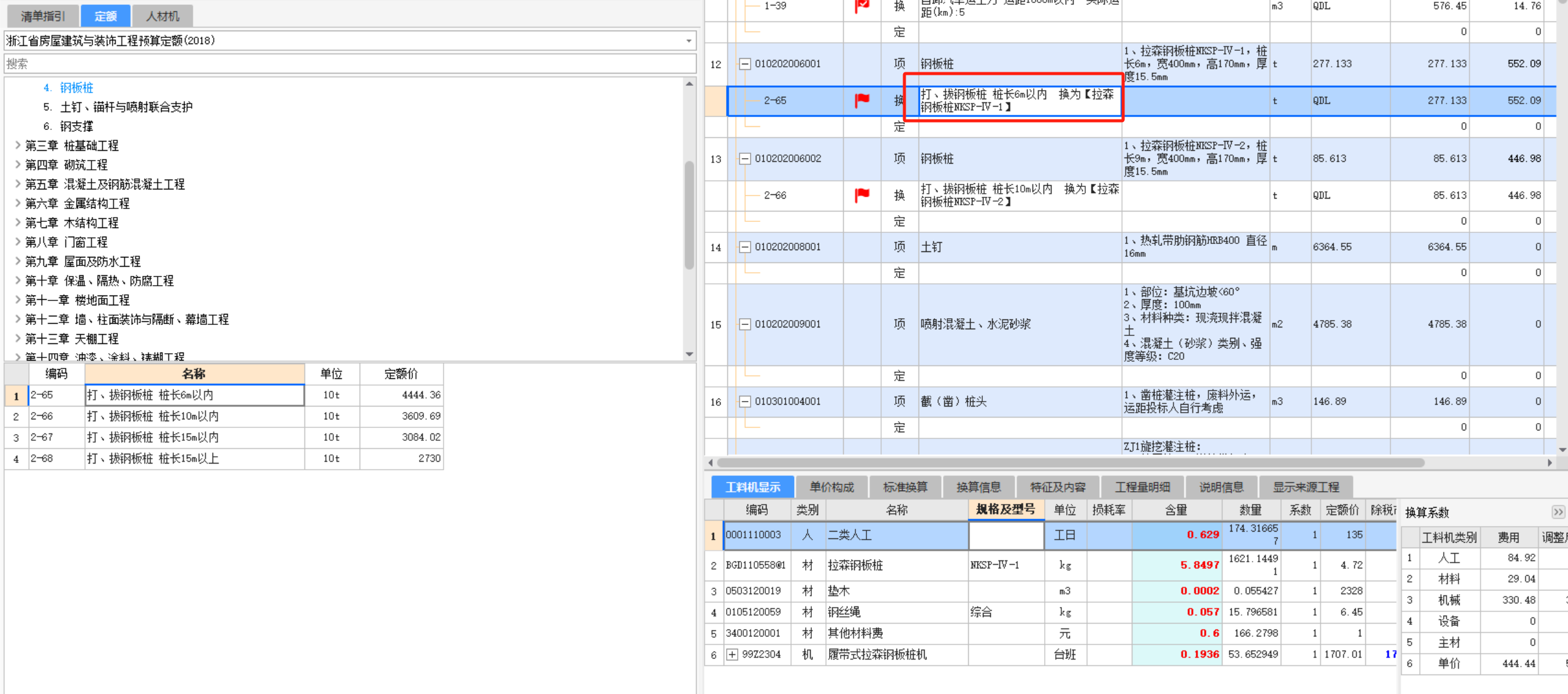Select 人工 row in 换算系数 table

tap(1484, 558)
